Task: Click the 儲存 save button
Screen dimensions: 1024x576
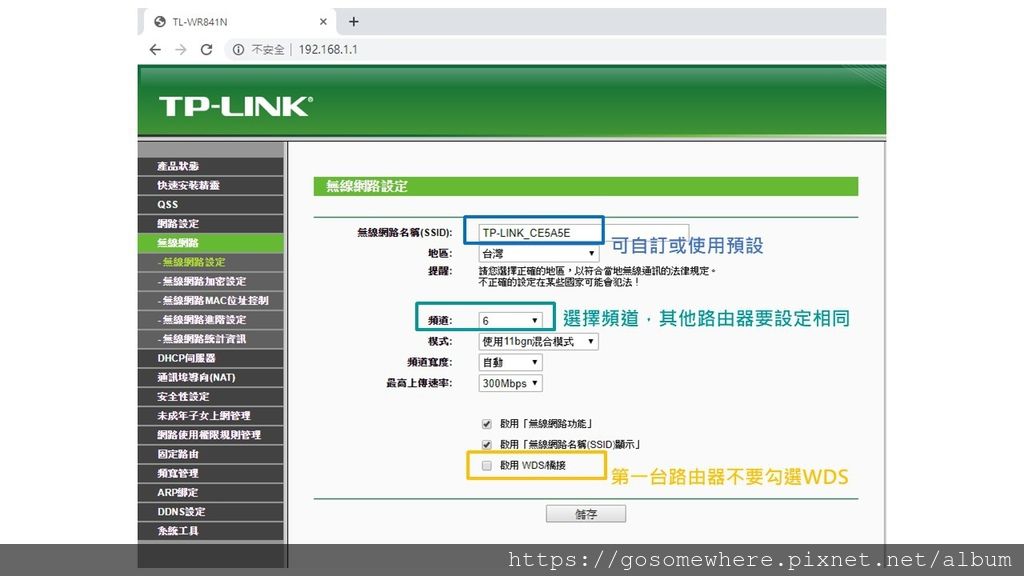Action: point(586,514)
